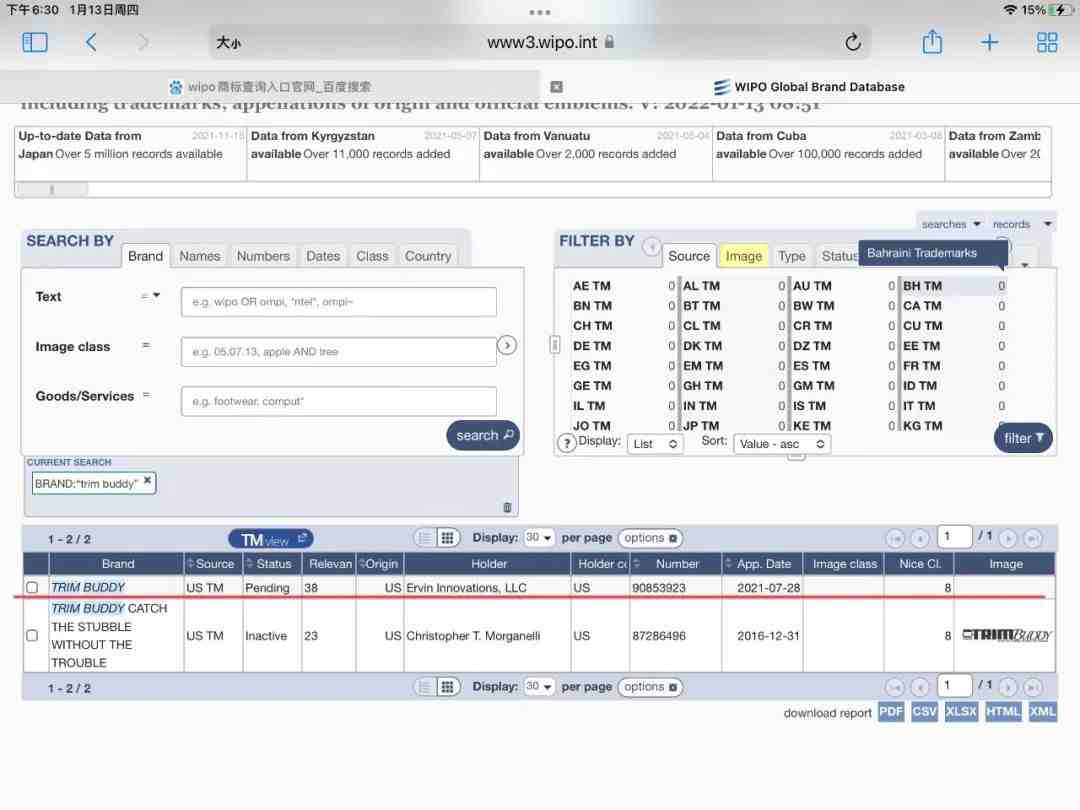This screenshot has width=1080, height=810.
Task: Open the bottom options button
Action: (650, 687)
